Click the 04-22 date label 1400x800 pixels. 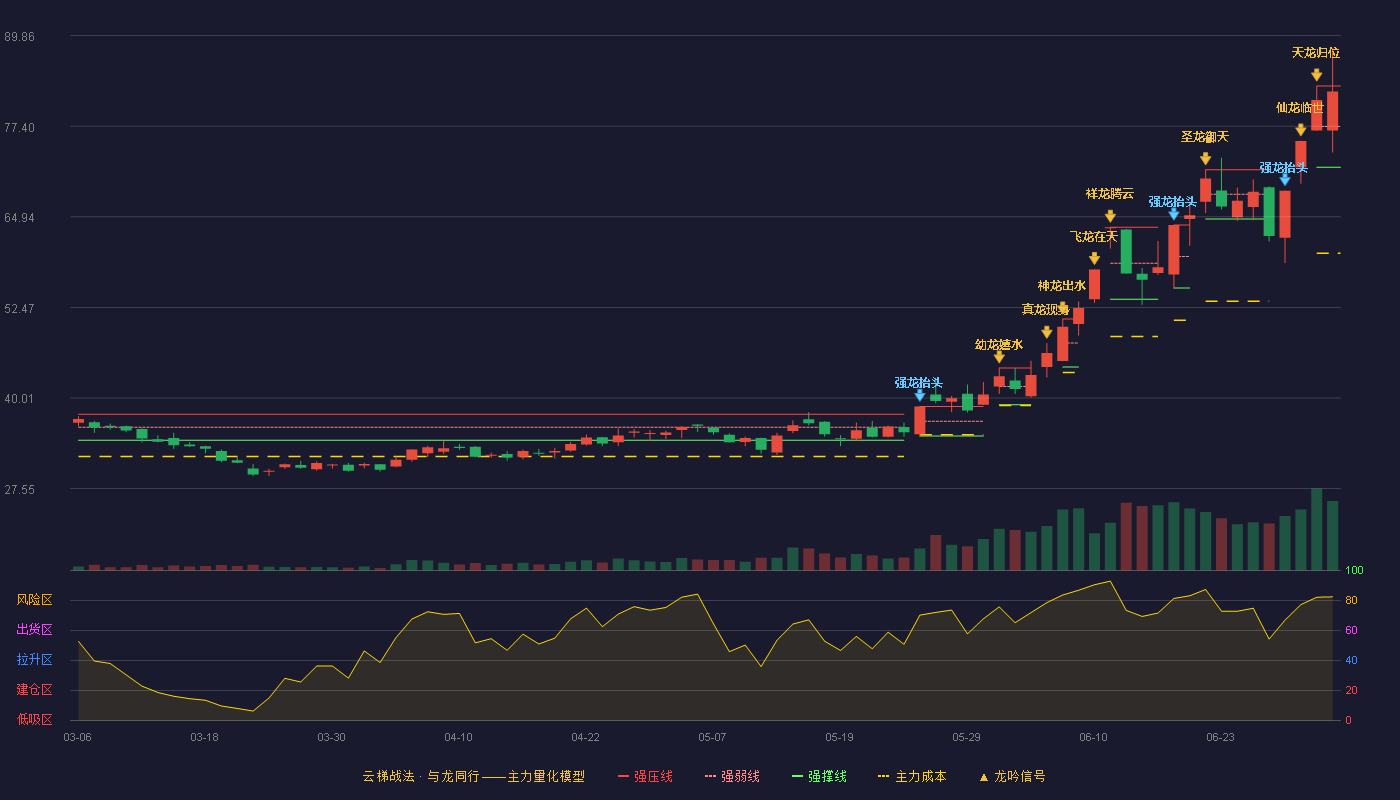pyautogui.click(x=585, y=737)
